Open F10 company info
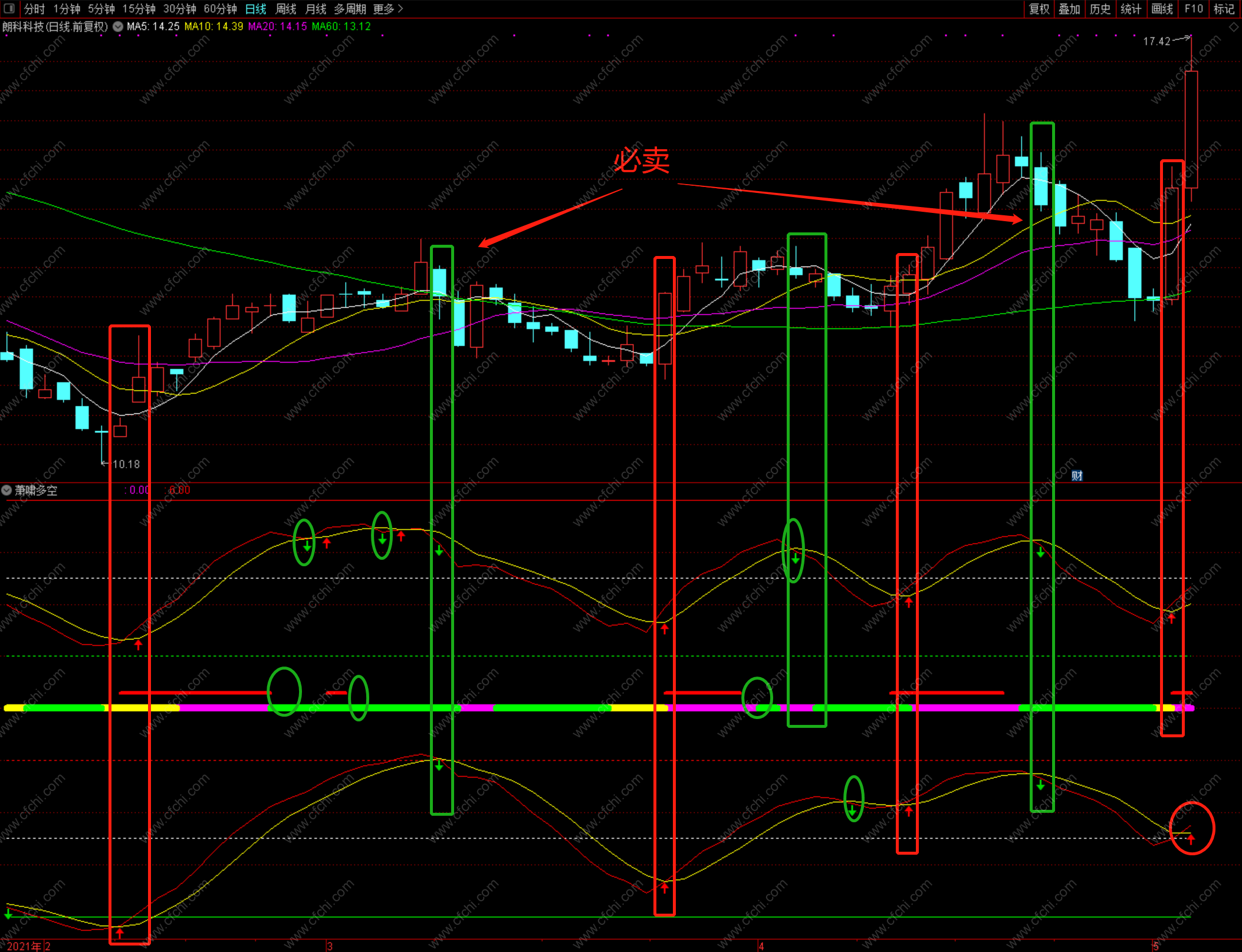The height and width of the screenshot is (952, 1242). point(1193,9)
